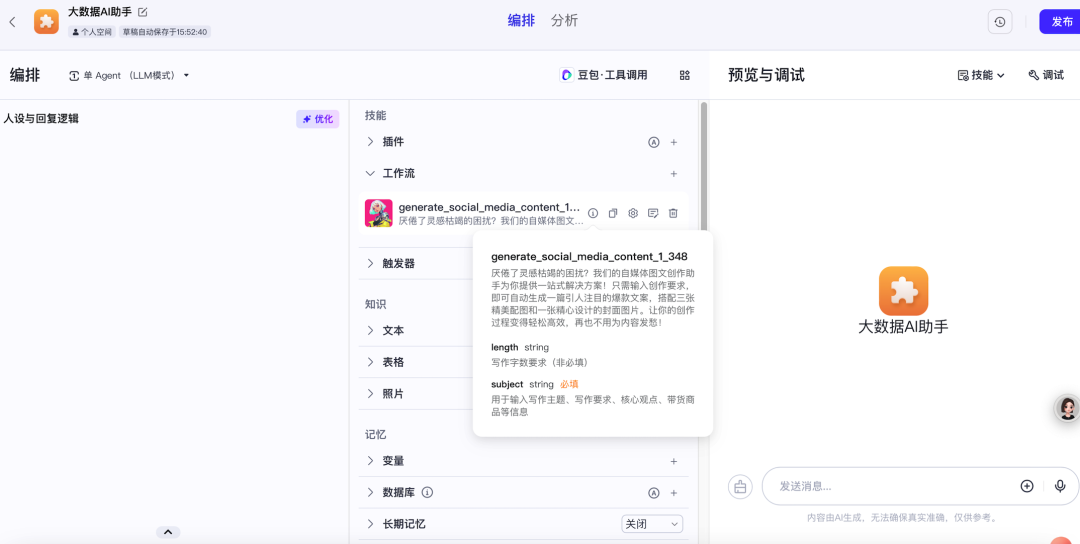Viewport: 1080px width, 544px height.
Task: Click the subject parameter label
Action: [507, 384]
